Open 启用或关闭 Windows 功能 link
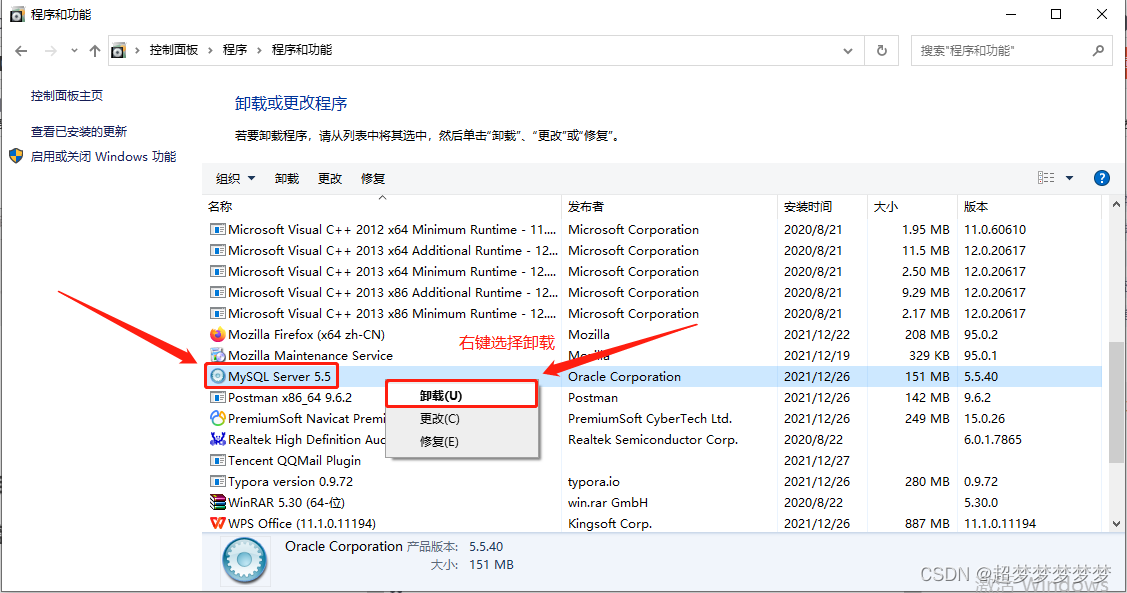The height and width of the screenshot is (593, 1127). pos(104,157)
